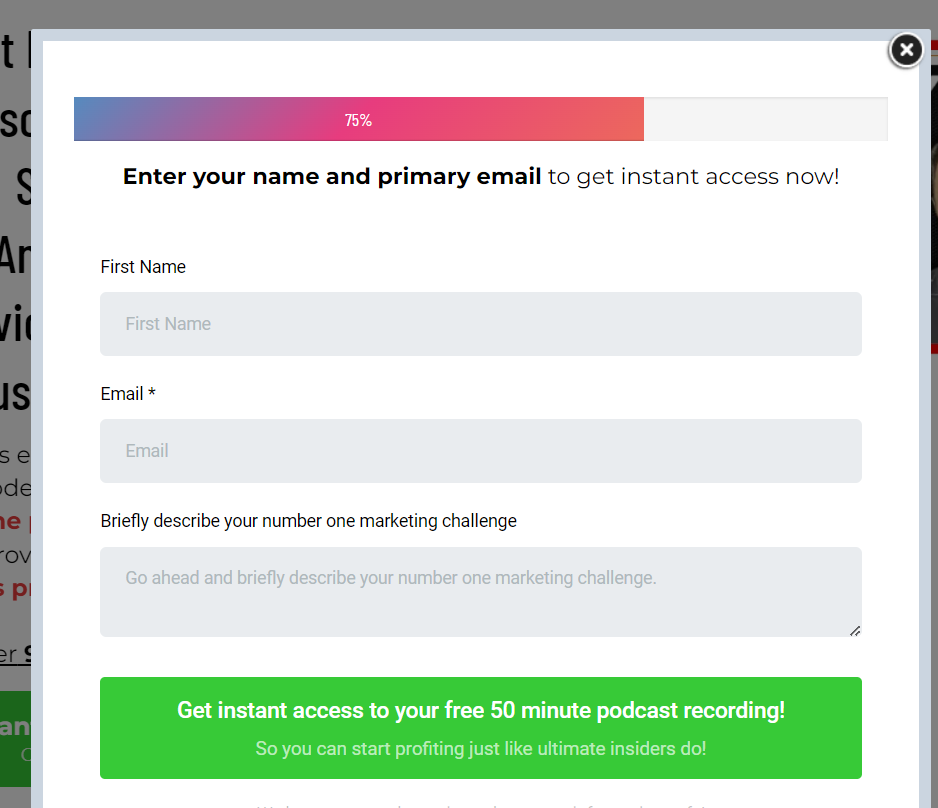This screenshot has height=808, width=938.
Task: Click the "Briefly describe your number one marketing challenge" label
Action: click(308, 521)
